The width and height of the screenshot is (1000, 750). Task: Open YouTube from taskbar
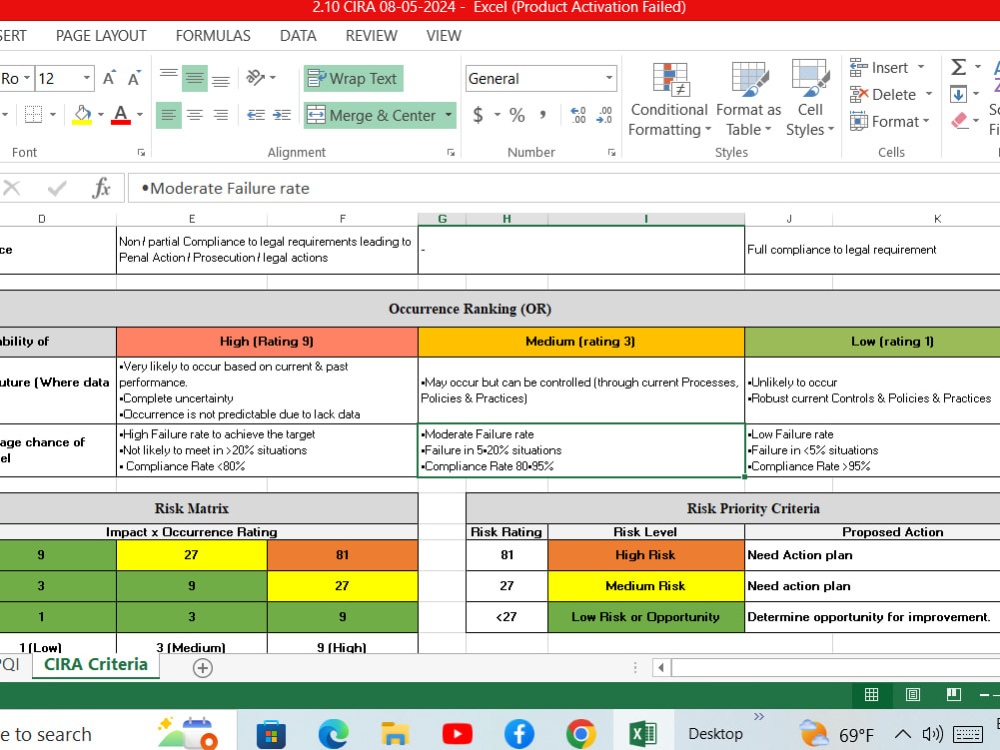pyautogui.click(x=457, y=733)
